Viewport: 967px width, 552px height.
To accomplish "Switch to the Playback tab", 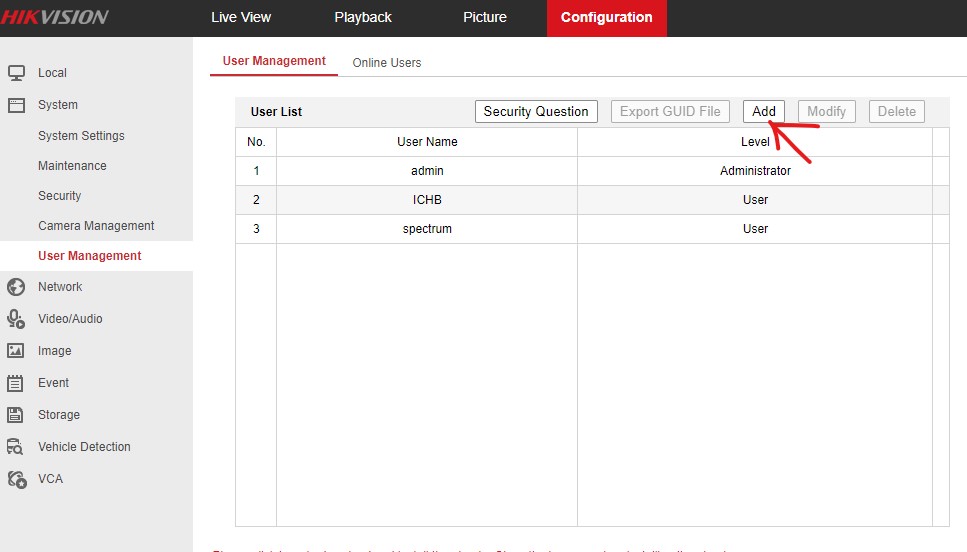I will point(363,17).
